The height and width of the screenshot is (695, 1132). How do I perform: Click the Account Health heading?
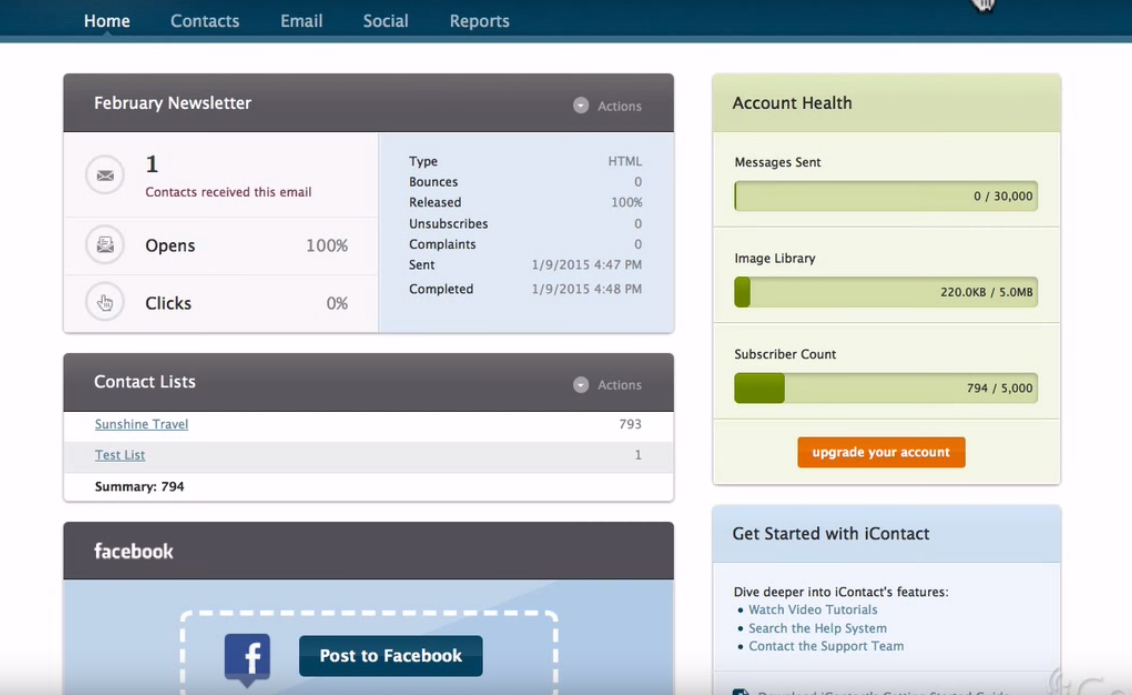[x=792, y=103]
